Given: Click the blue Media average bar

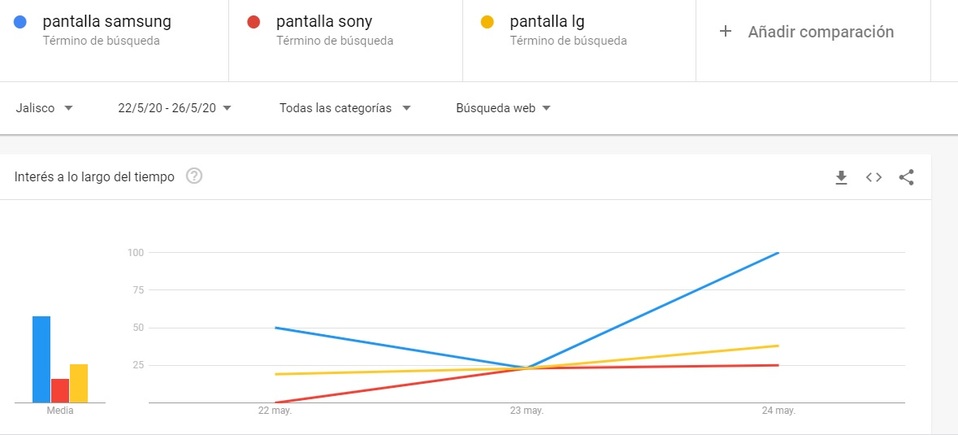Looking at the screenshot, I should point(41,359).
